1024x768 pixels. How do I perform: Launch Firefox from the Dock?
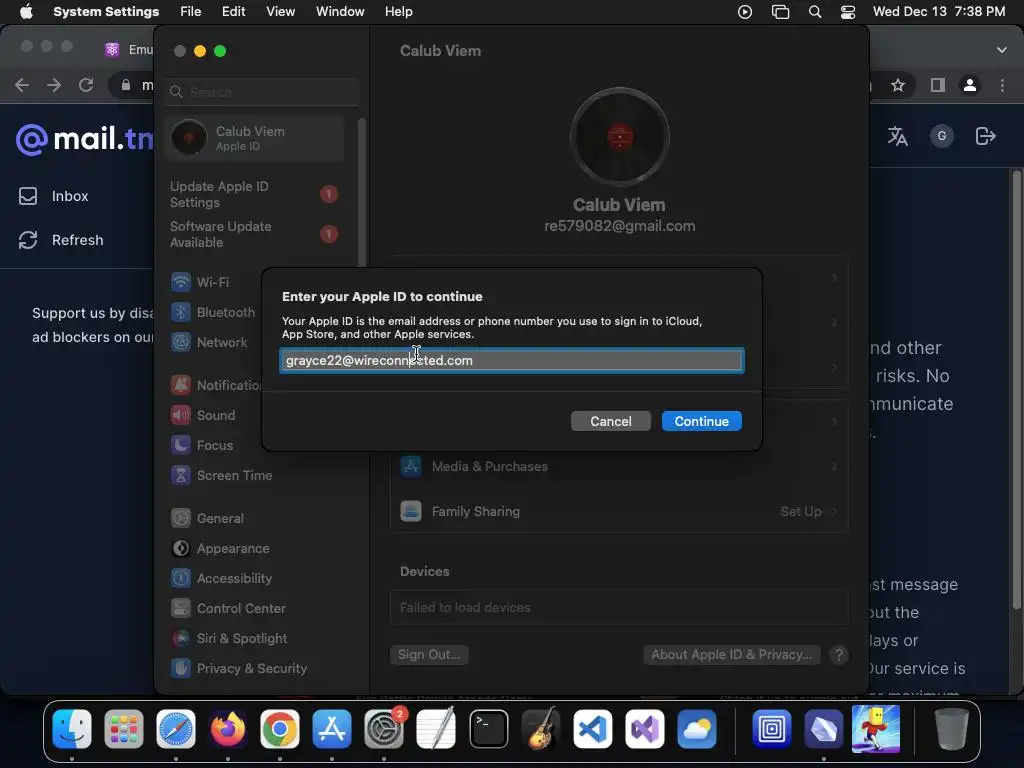pos(228,728)
